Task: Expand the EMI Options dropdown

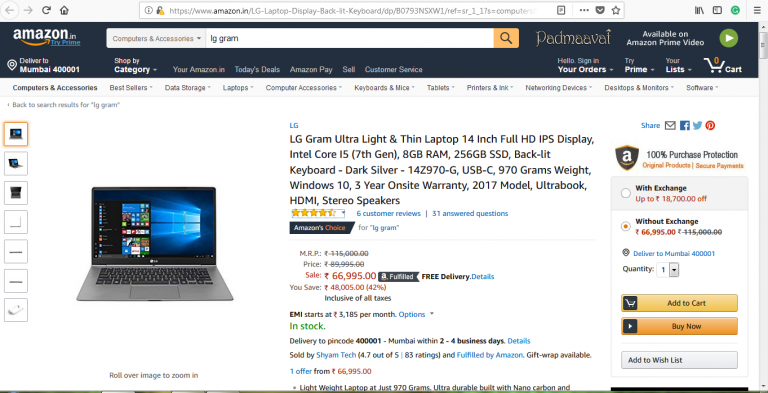Action: [416, 314]
